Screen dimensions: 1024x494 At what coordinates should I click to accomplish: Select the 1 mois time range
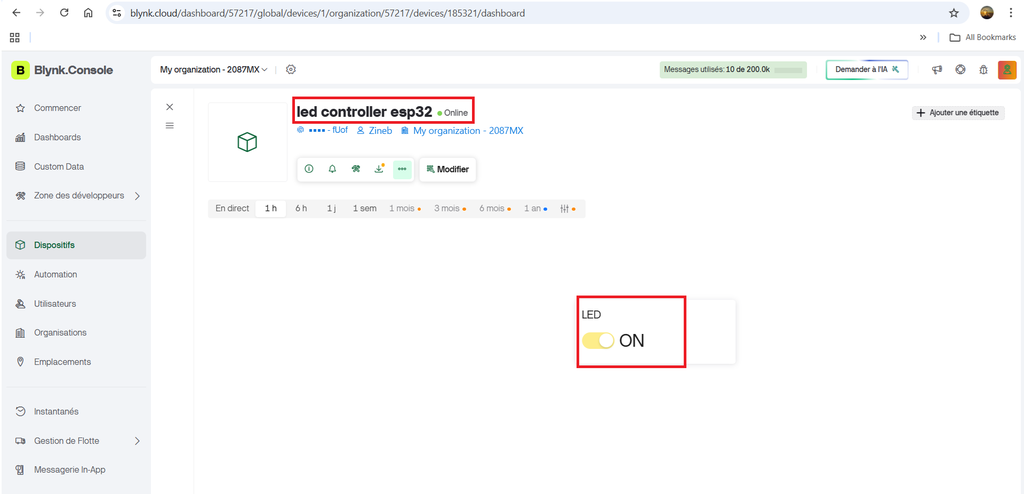(x=405, y=208)
